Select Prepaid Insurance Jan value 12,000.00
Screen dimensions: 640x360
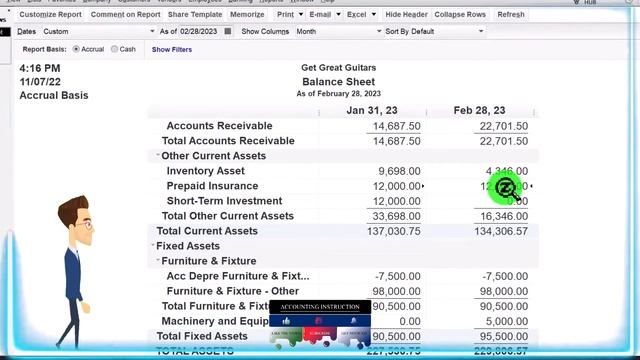396,186
